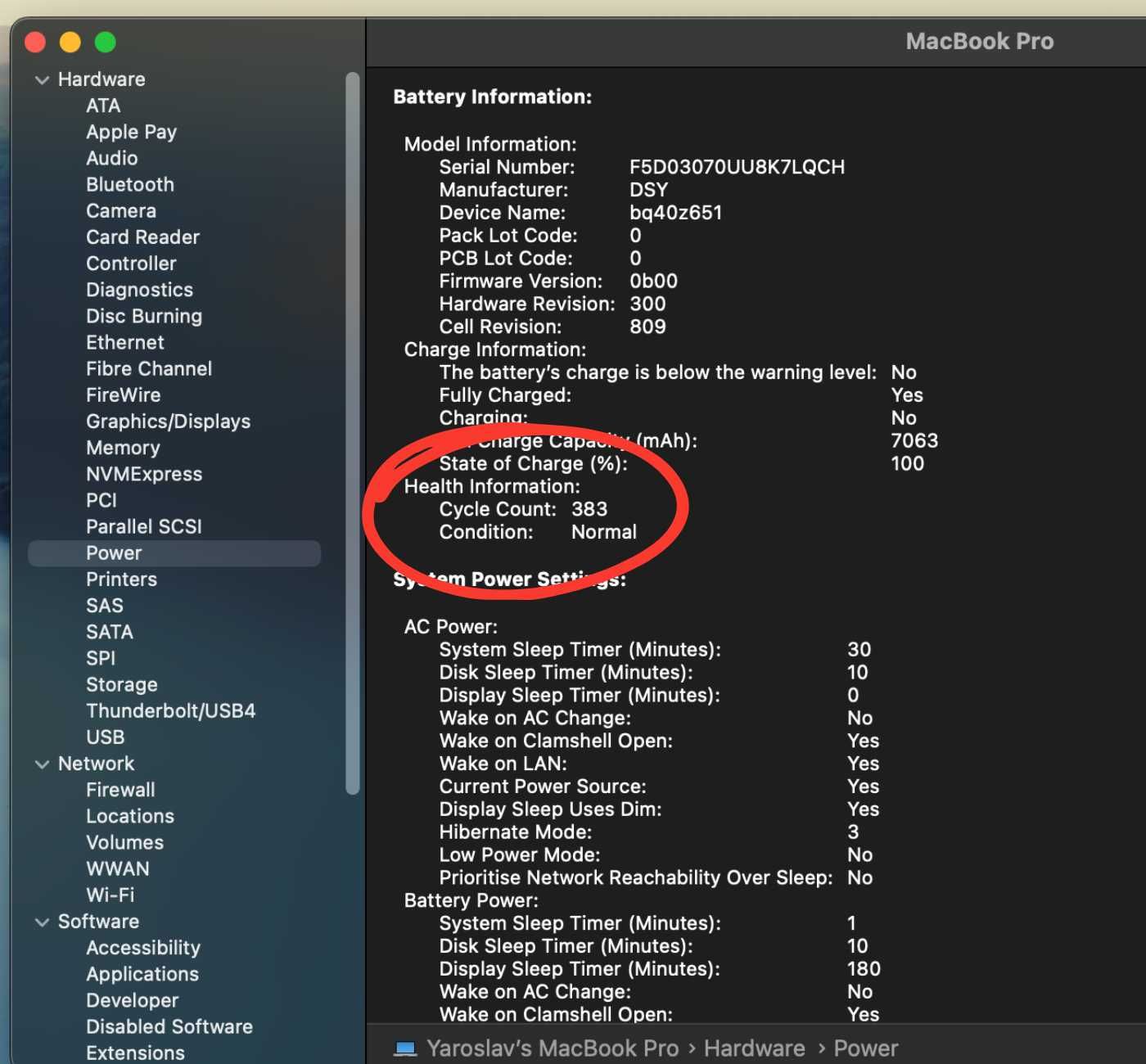Viewport: 1146px width, 1064px height.
Task: Select Disabled Software entry
Action: [x=169, y=1026]
